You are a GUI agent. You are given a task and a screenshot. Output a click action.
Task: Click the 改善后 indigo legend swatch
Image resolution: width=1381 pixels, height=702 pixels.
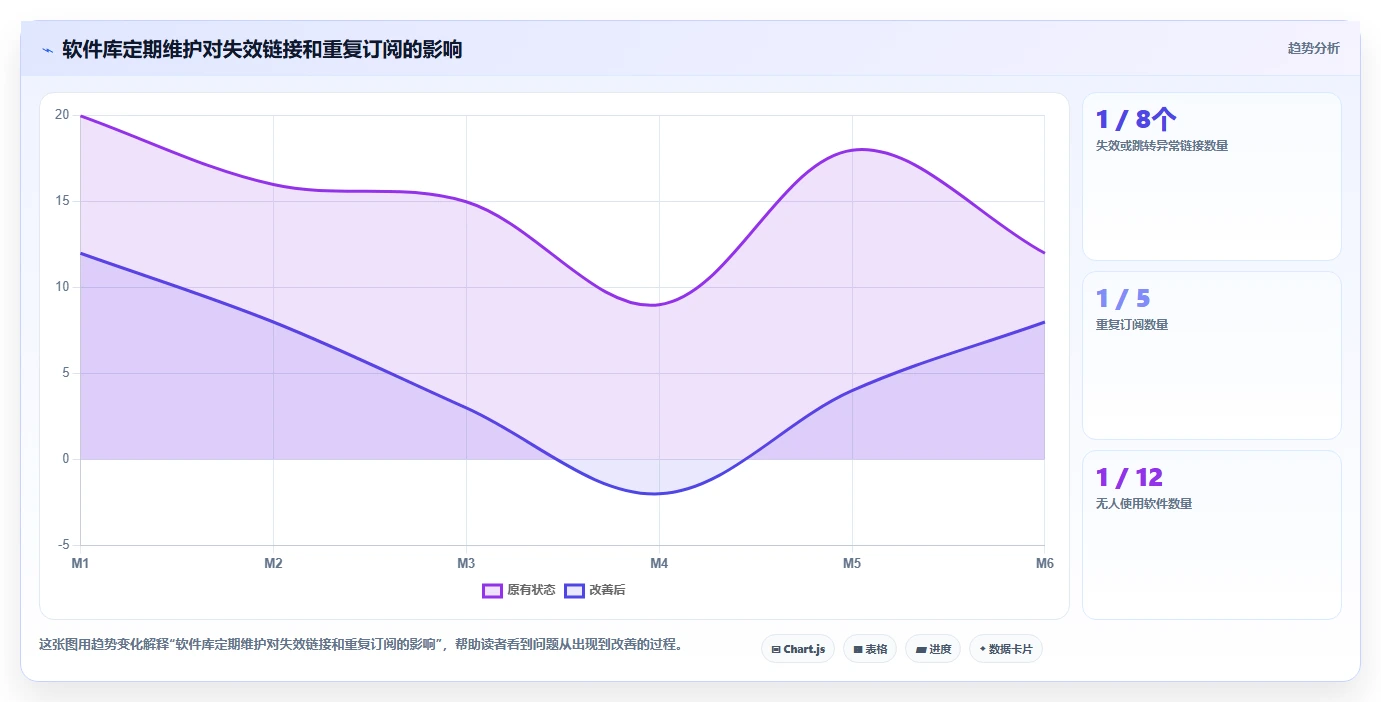574,590
